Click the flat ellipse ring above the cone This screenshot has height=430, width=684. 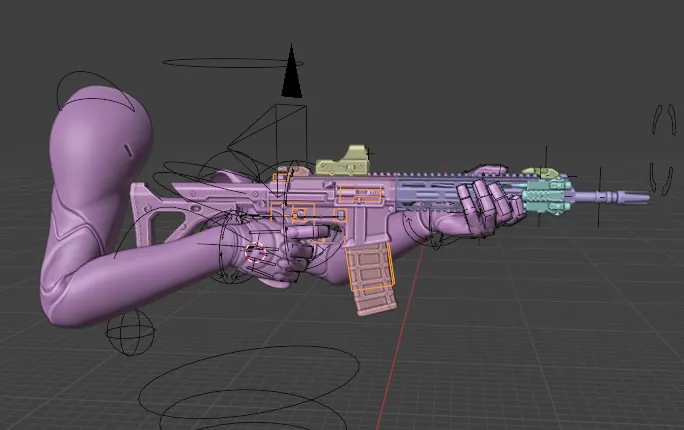(226, 63)
